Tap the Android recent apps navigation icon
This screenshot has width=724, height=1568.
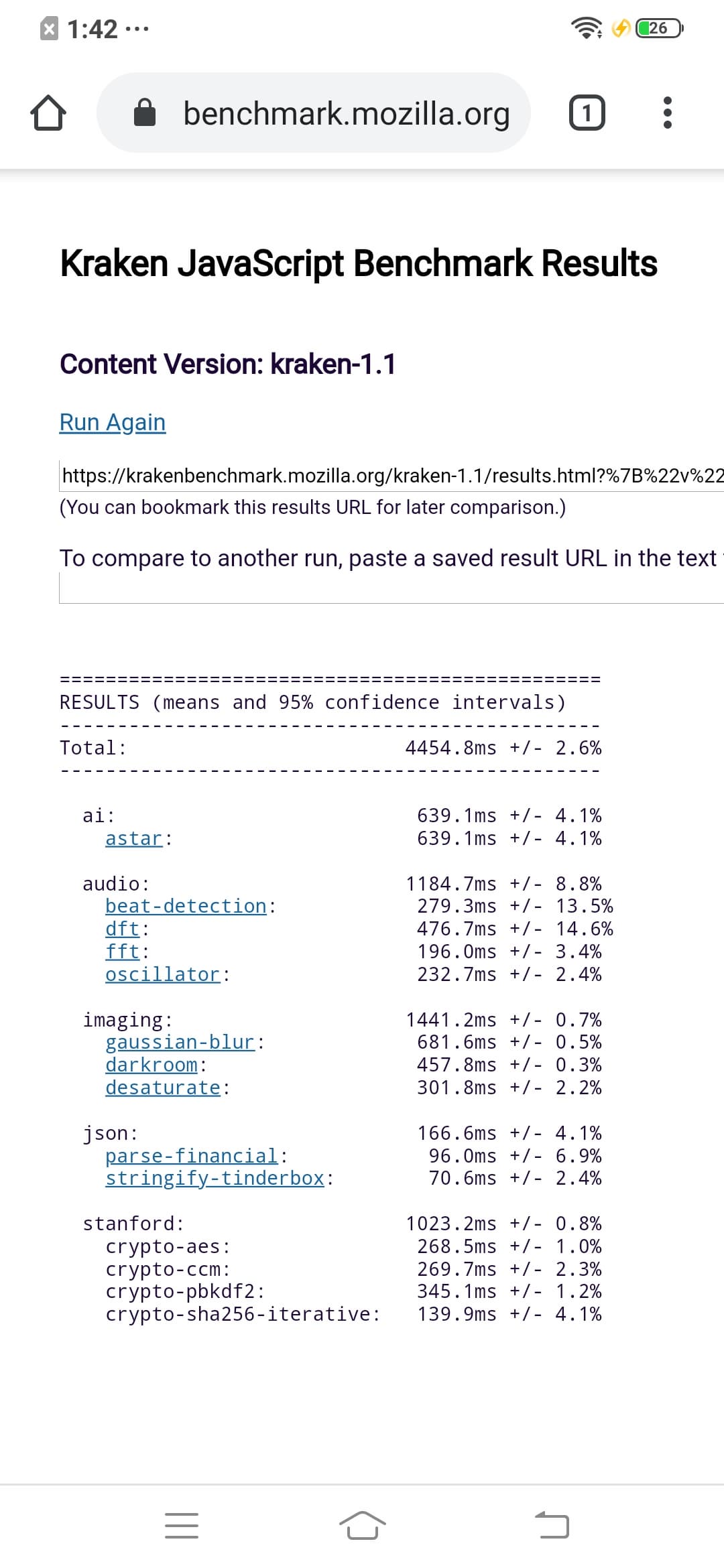[182, 1525]
